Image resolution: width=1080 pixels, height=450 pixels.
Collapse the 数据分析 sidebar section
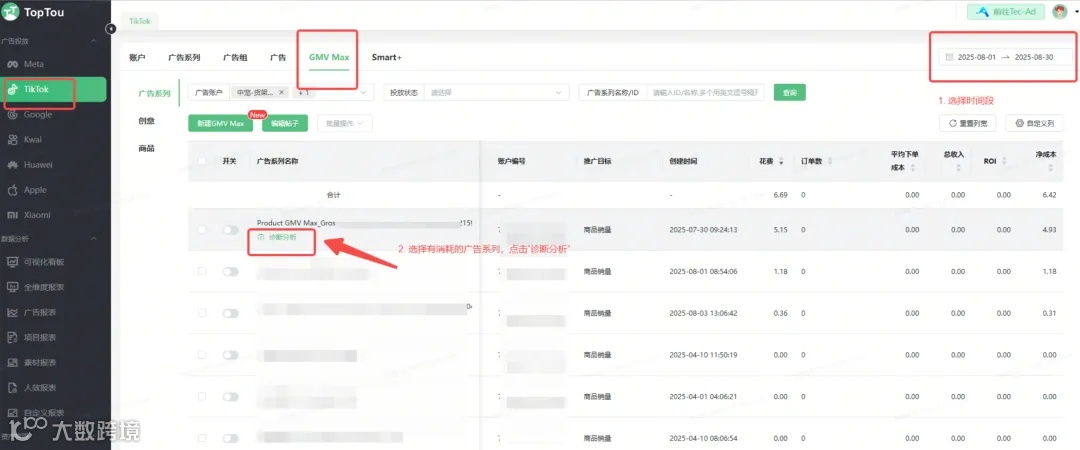point(94,238)
